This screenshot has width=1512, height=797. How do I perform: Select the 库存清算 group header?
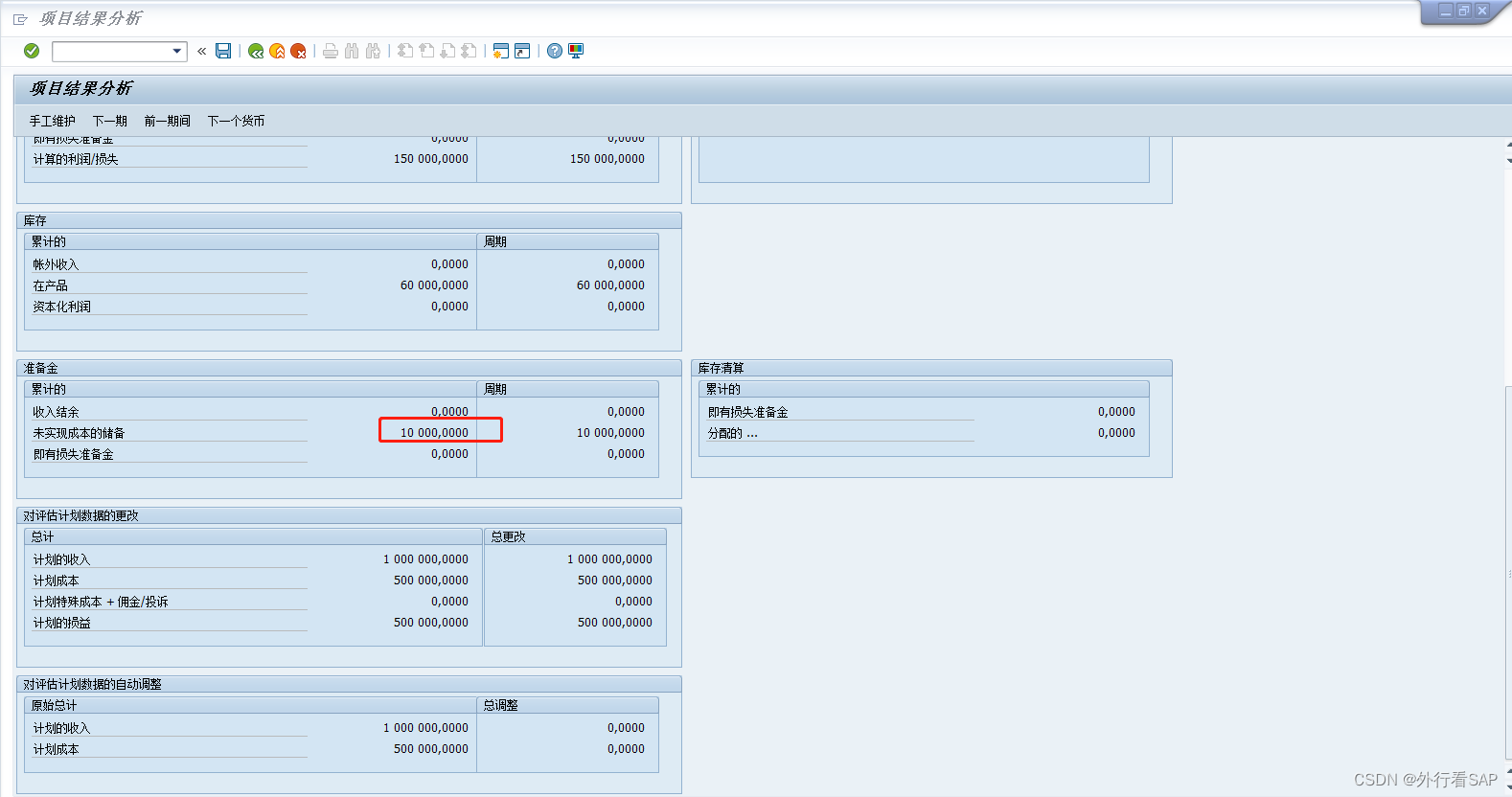pyautogui.click(x=931, y=368)
